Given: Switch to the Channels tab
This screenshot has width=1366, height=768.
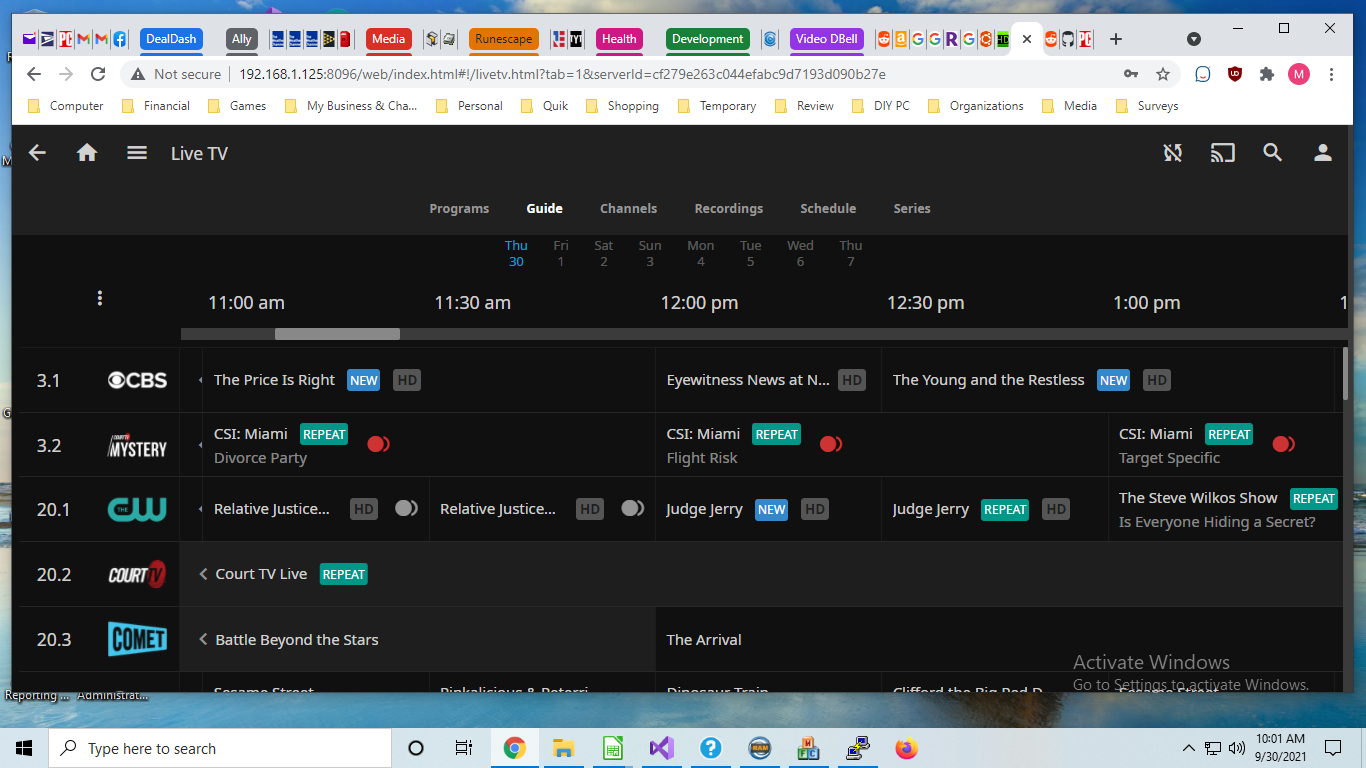Looking at the screenshot, I should point(629,209).
